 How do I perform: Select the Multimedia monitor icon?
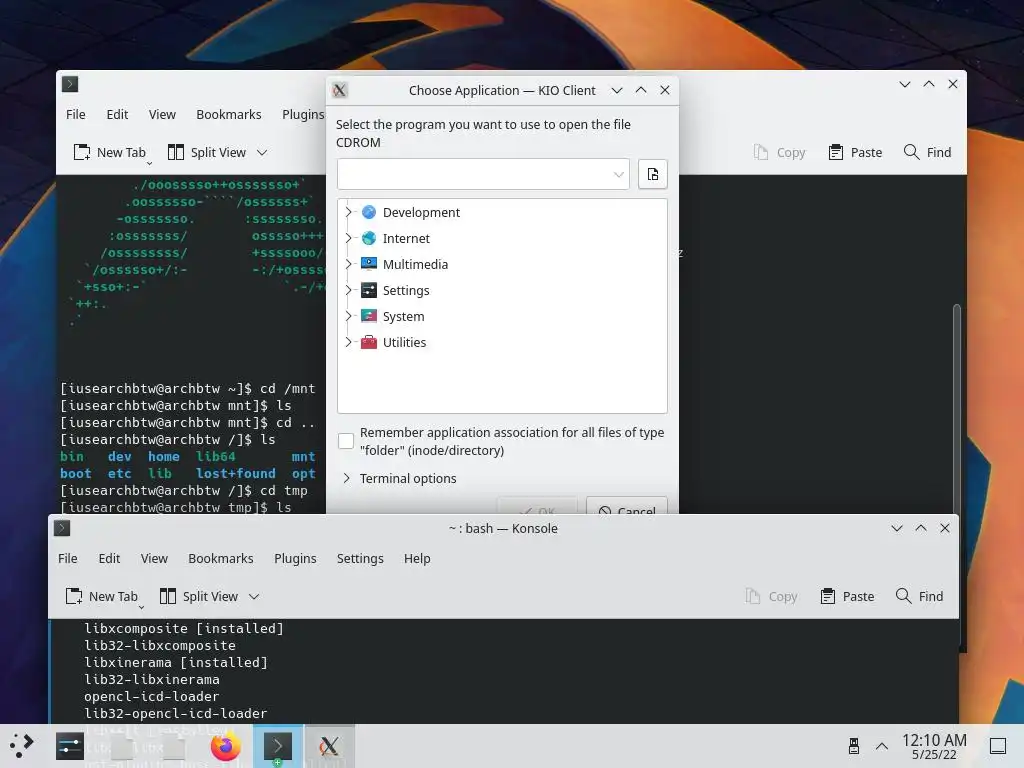[369, 264]
